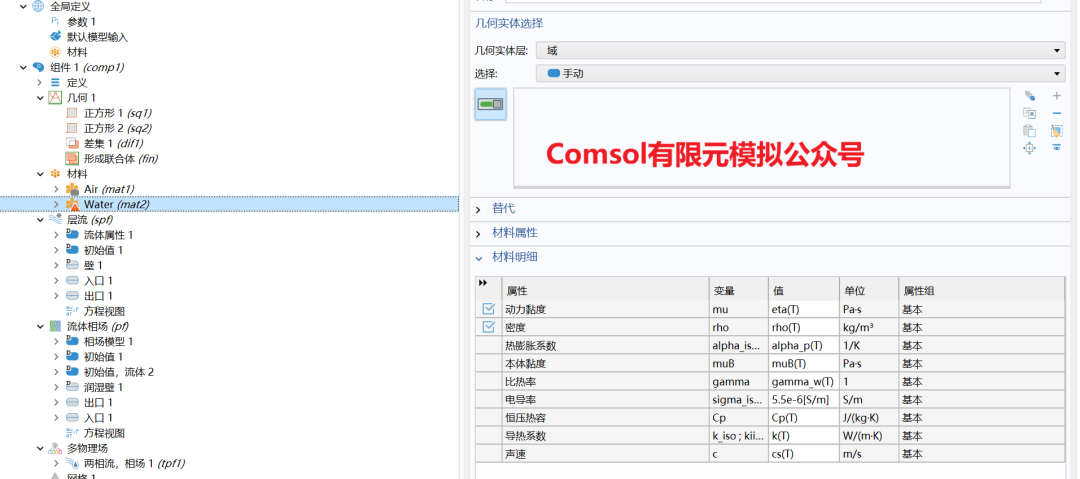Screen dimensions: 1080x479
Task: Collapse the 层流 (spf) node chevron
Action: (x=40, y=219)
